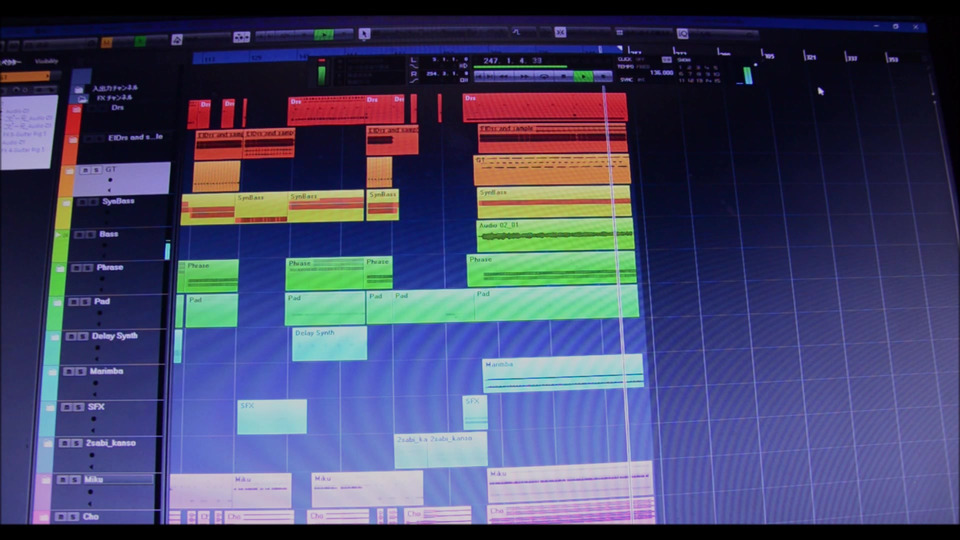Click the orange M mute-all icon in toolbar
Image resolution: width=960 pixels, height=540 pixels.
(x=107, y=42)
